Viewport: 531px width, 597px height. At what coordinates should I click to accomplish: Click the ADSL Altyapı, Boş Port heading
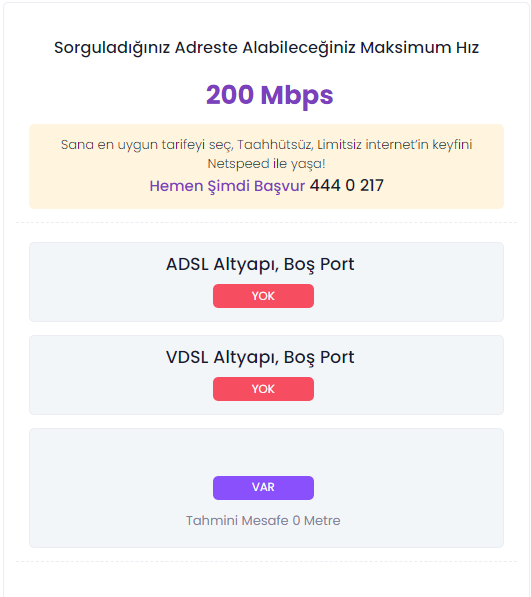tap(260, 264)
